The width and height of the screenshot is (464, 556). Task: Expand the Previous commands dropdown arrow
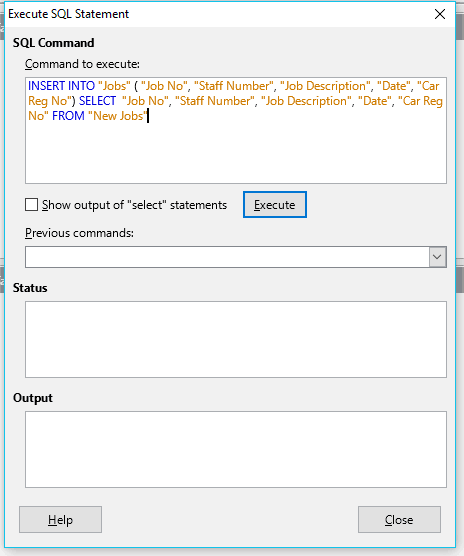tap(437, 257)
